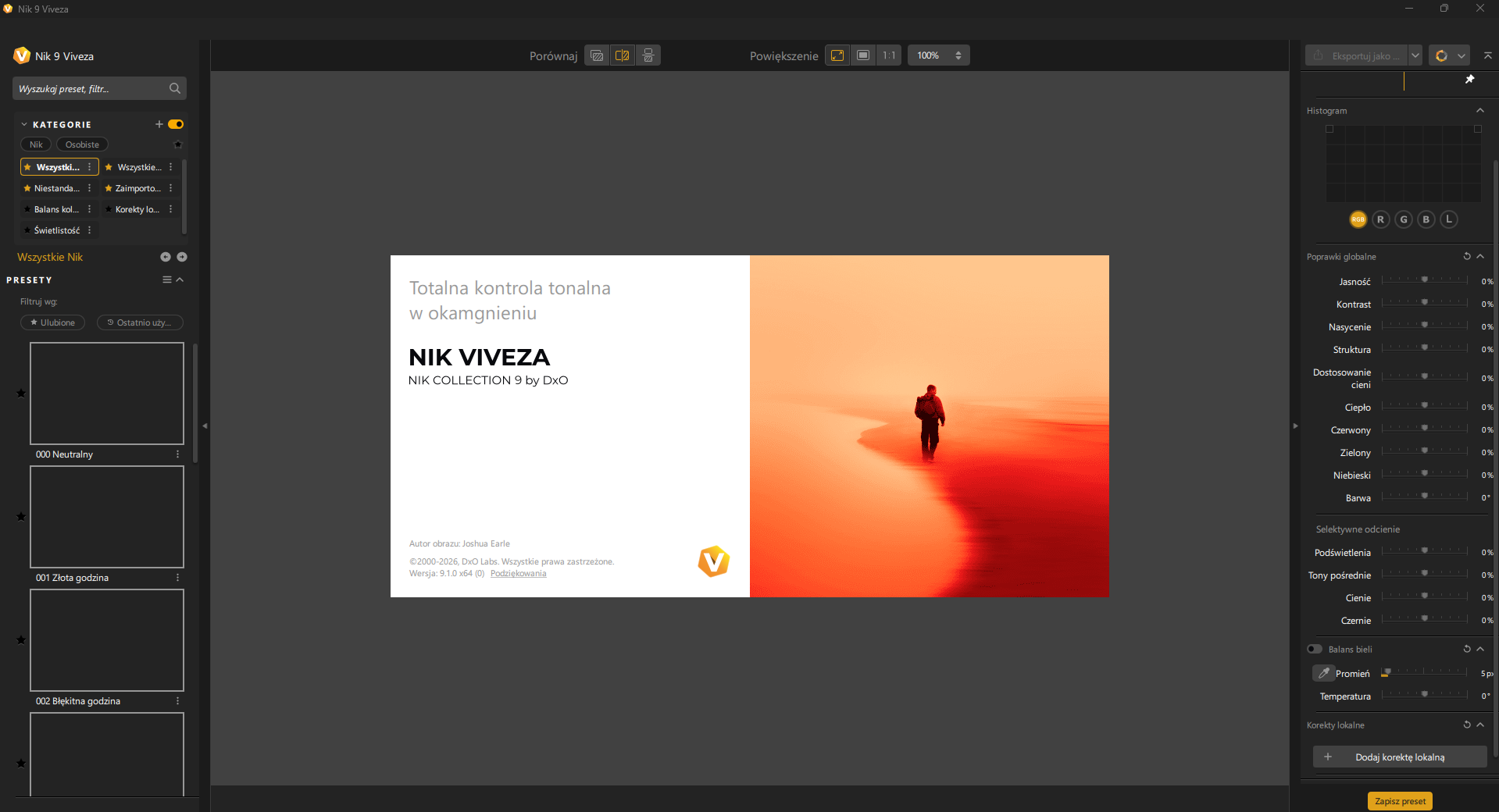Collapse the Presety section chevron
This screenshot has width=1499, height=812.
tap(180, 280)
